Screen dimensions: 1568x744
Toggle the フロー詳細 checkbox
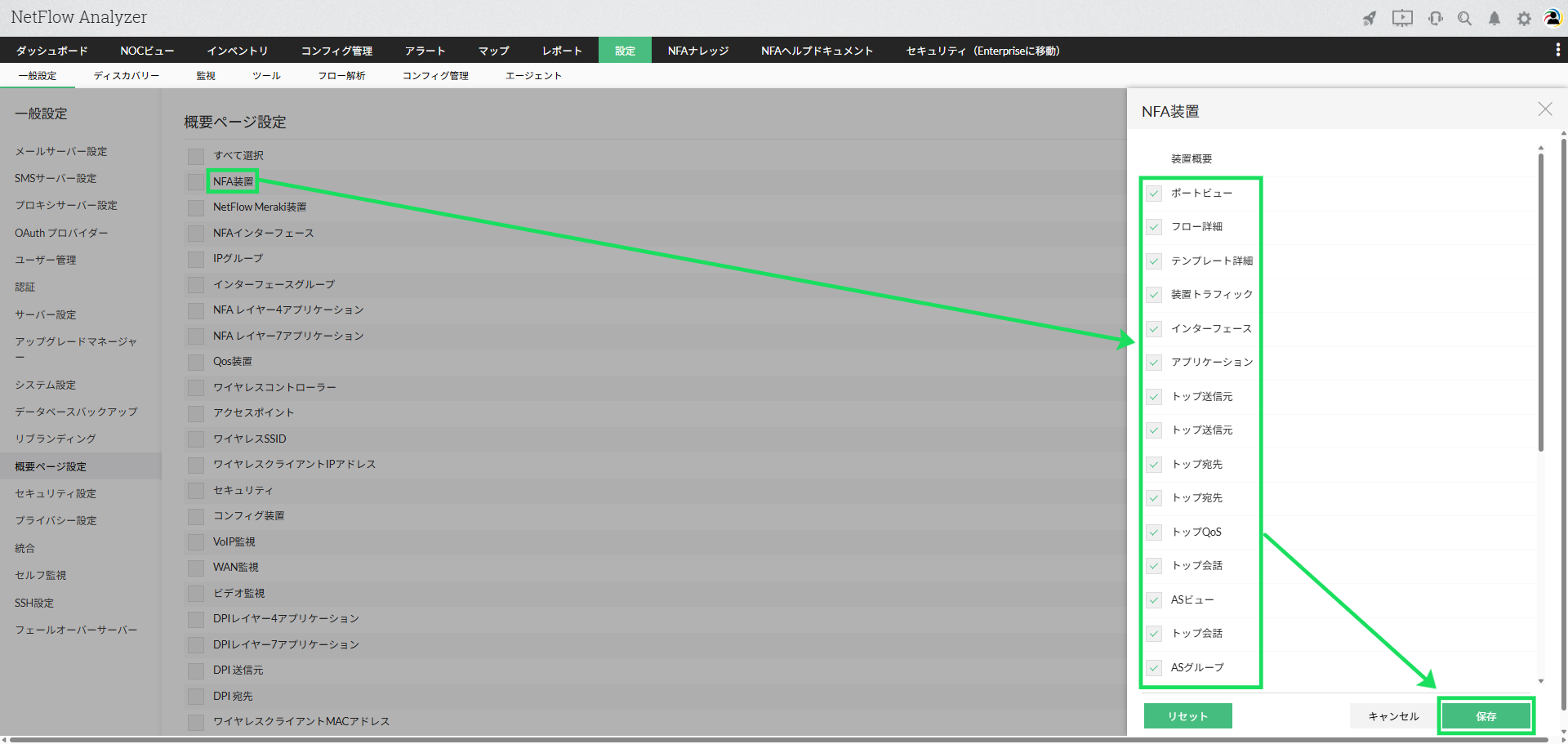click(1154, 227)
